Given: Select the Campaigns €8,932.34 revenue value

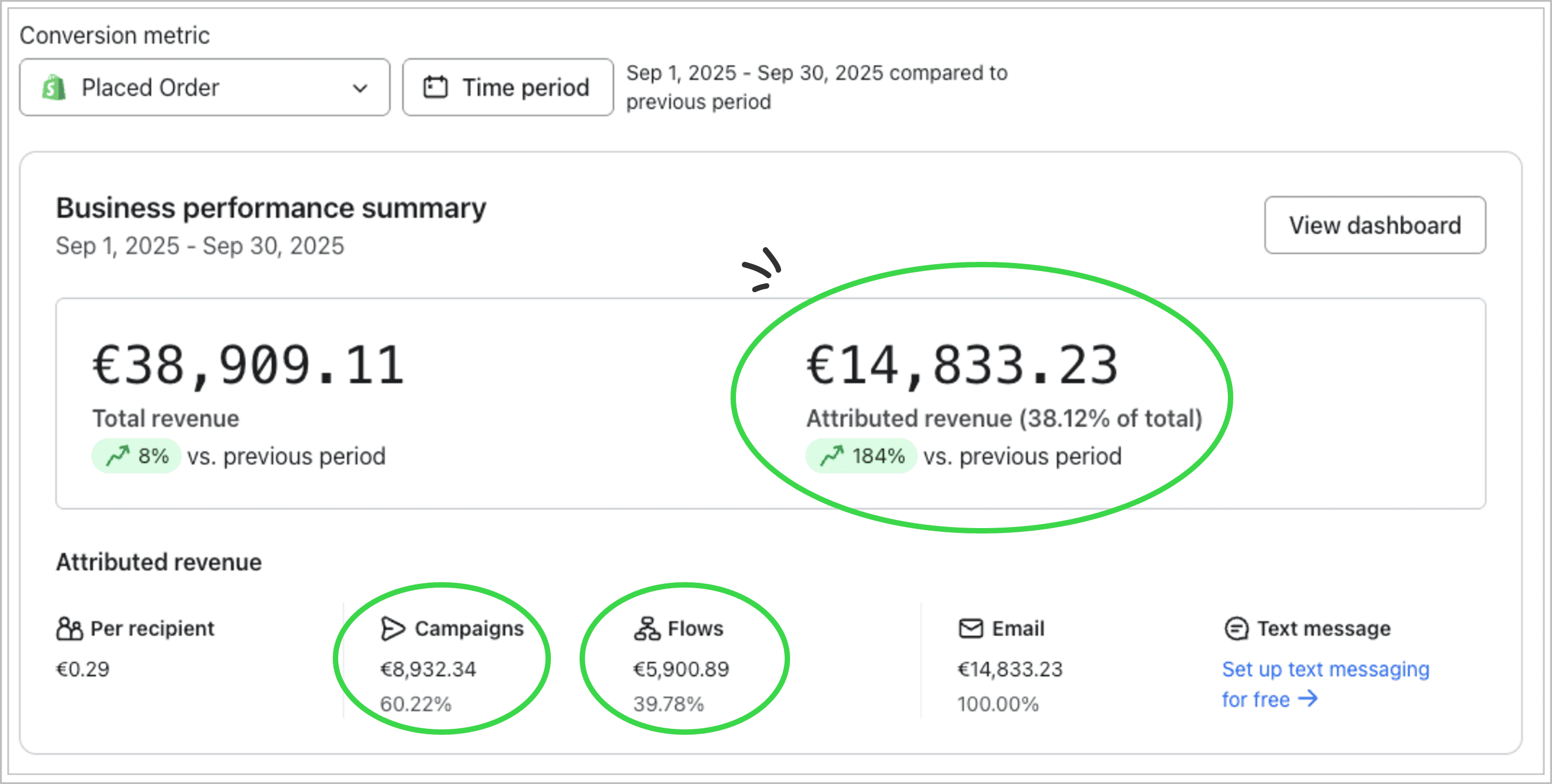Looking at the screenshot, I should [x=428, y=669].
